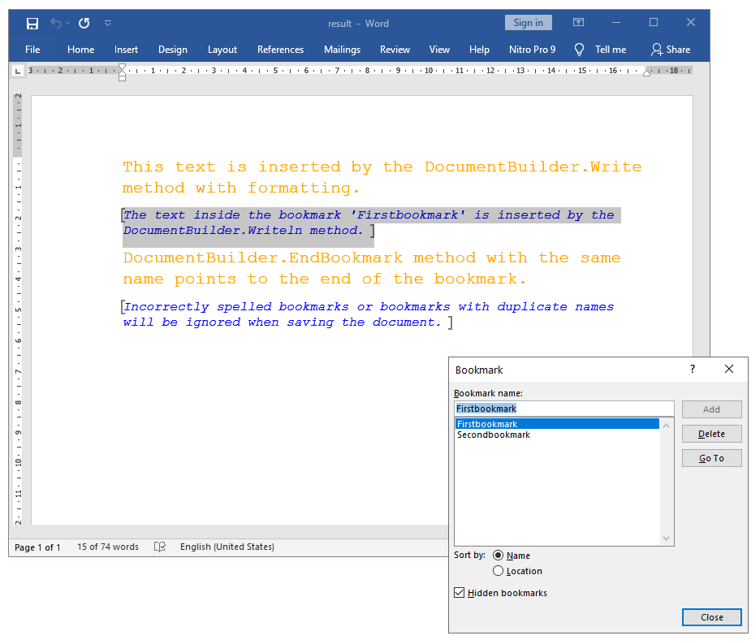Click the Delete bookmark button

pos(711,433)
